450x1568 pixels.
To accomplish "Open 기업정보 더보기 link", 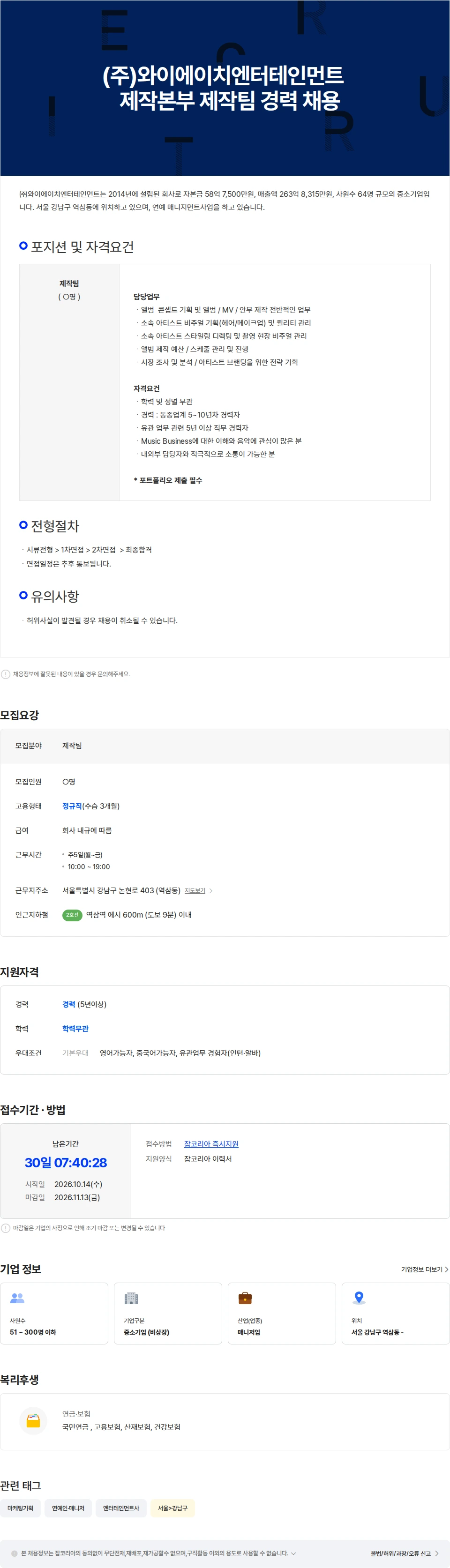I will point(424,1269).
